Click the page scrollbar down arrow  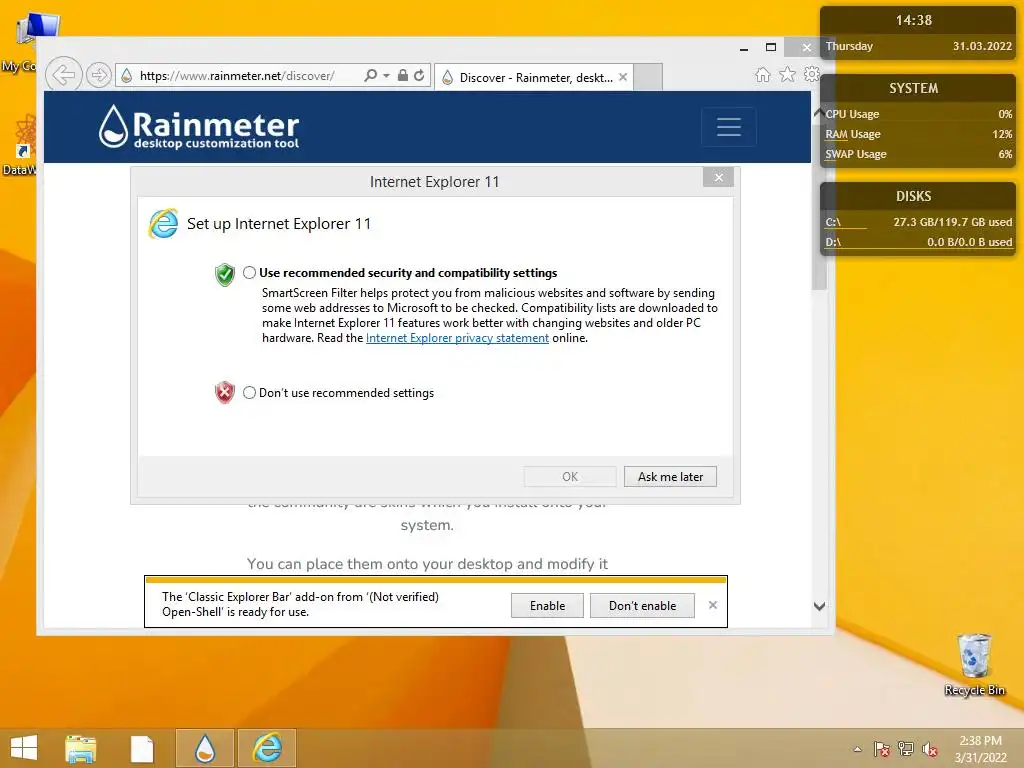tap(820, 606)
